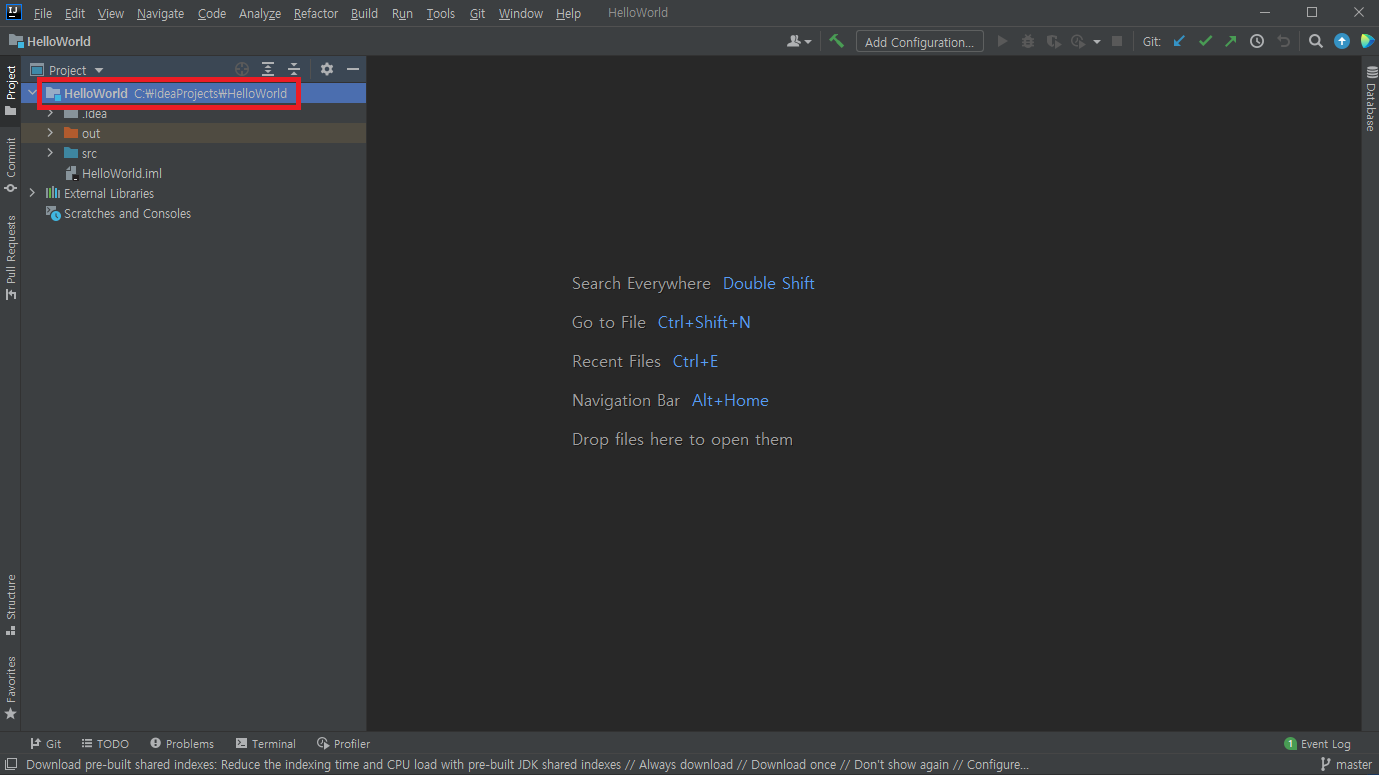1379x775 pixels.
Task: Click the IntelliJ IDEA logo in title bar
Action: (14, 12)
